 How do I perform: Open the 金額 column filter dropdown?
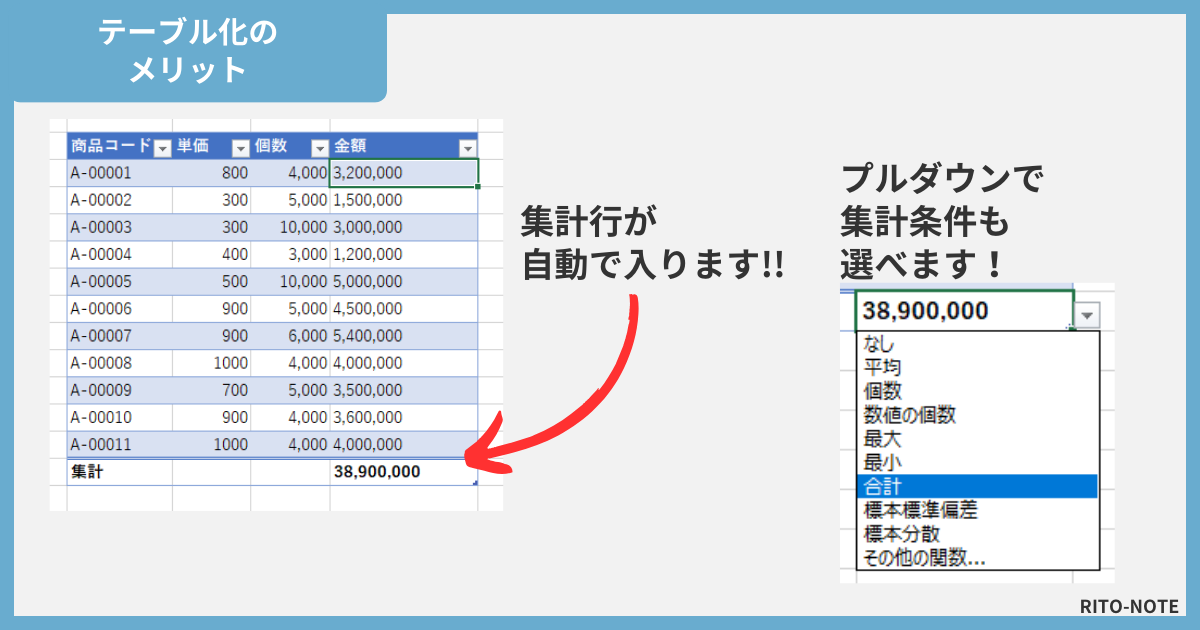click(x=467, y=148)
